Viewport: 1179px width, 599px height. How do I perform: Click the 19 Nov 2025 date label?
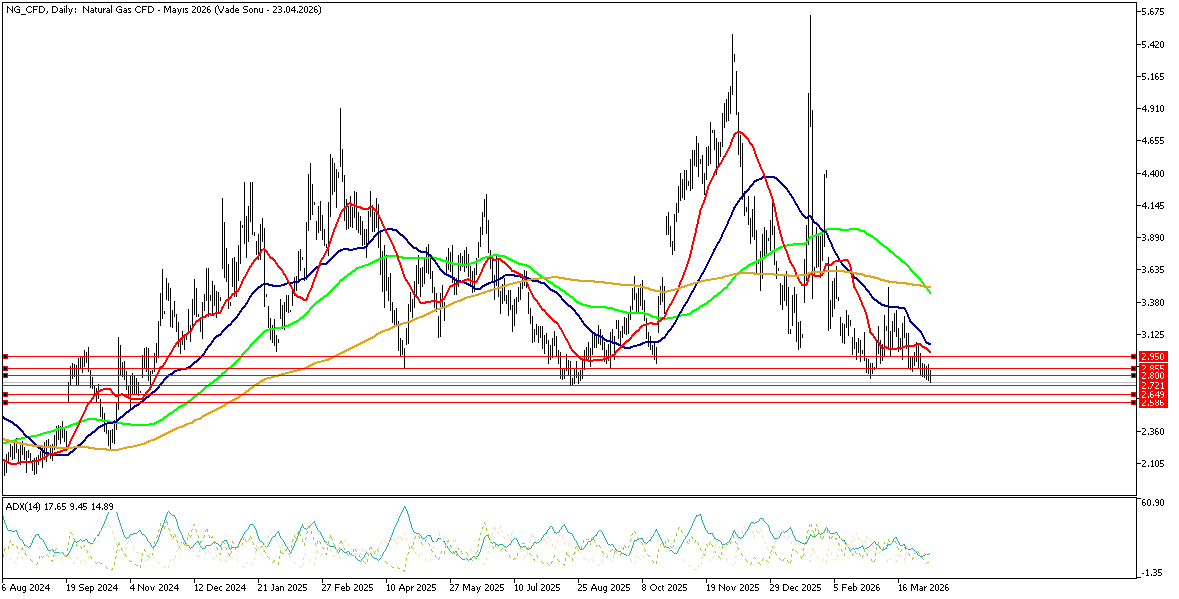point(735,590)
